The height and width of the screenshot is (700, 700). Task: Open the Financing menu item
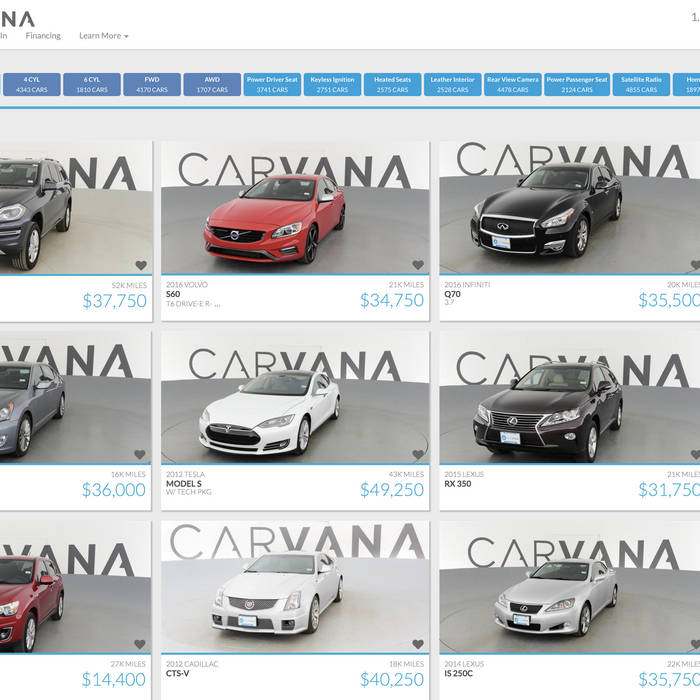[x=43, y=36]
